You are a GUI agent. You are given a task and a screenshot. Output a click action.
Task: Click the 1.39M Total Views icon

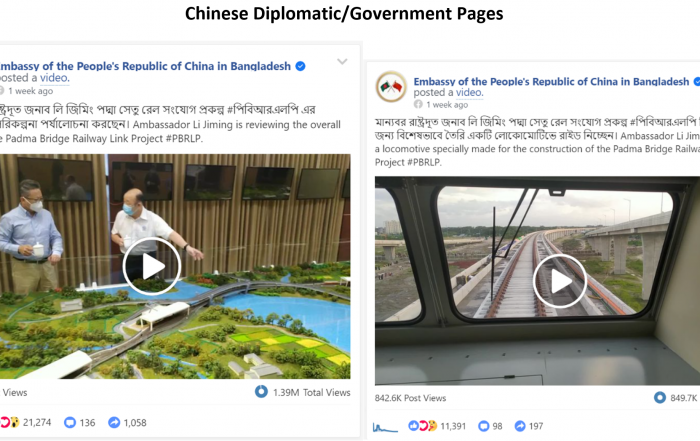coord(261,392)
